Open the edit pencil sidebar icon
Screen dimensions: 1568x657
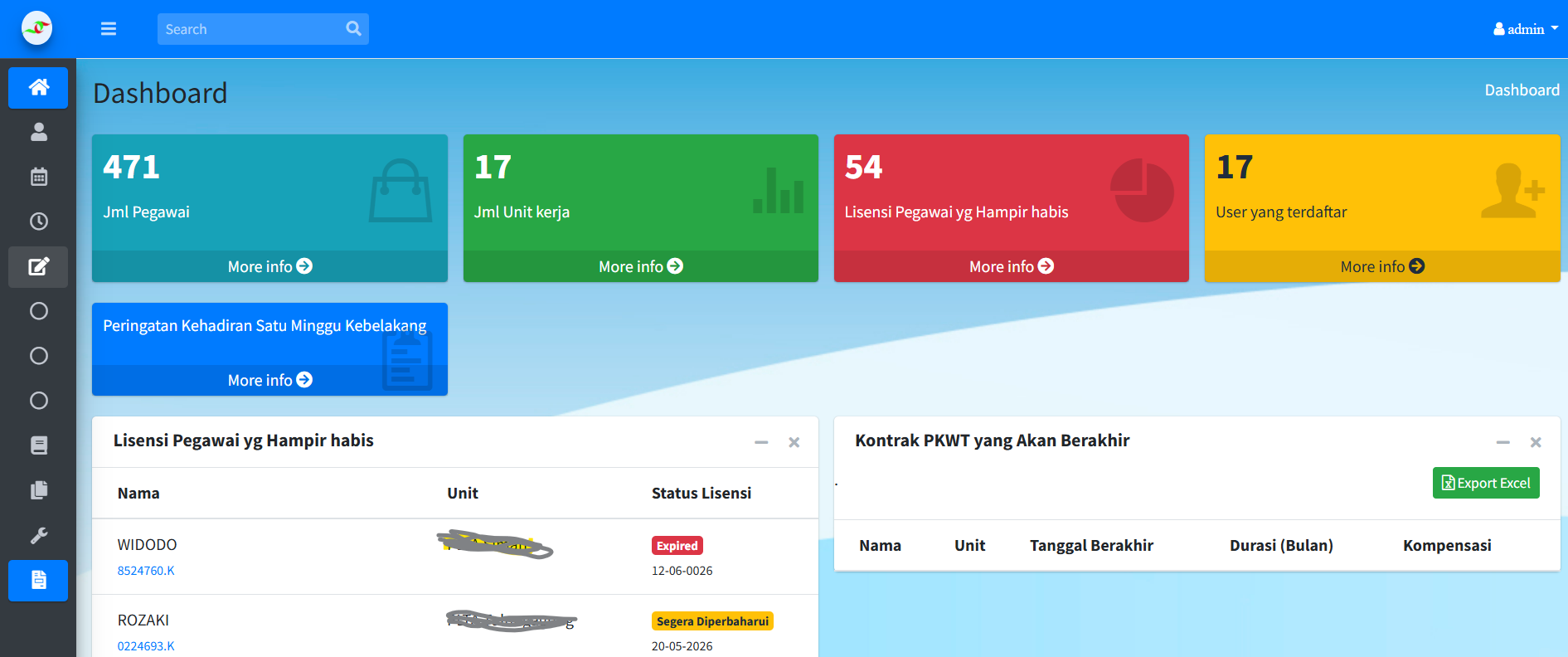pyautogui.click(x=38, y=266)
